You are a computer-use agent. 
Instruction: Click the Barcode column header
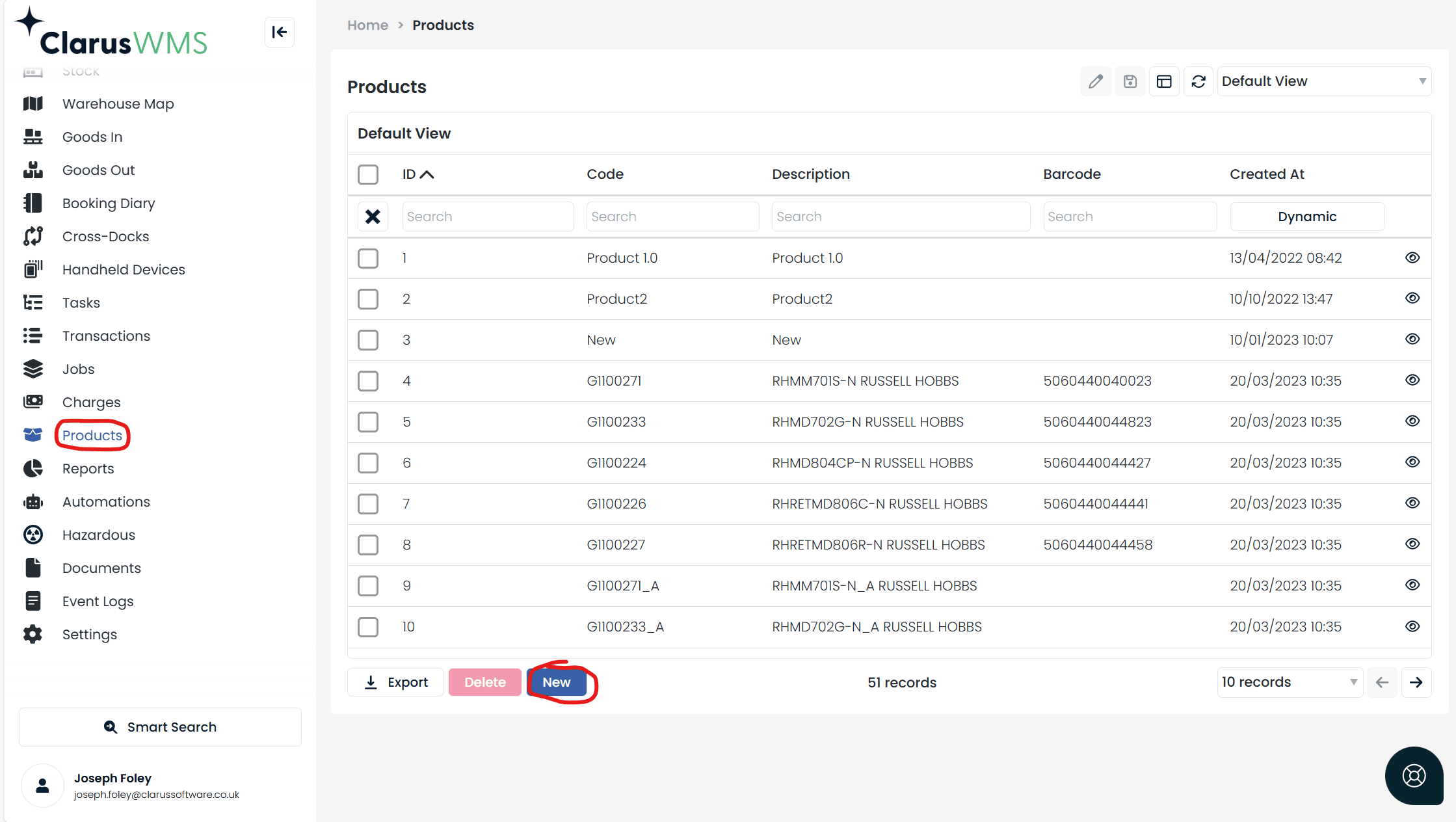1072,174
